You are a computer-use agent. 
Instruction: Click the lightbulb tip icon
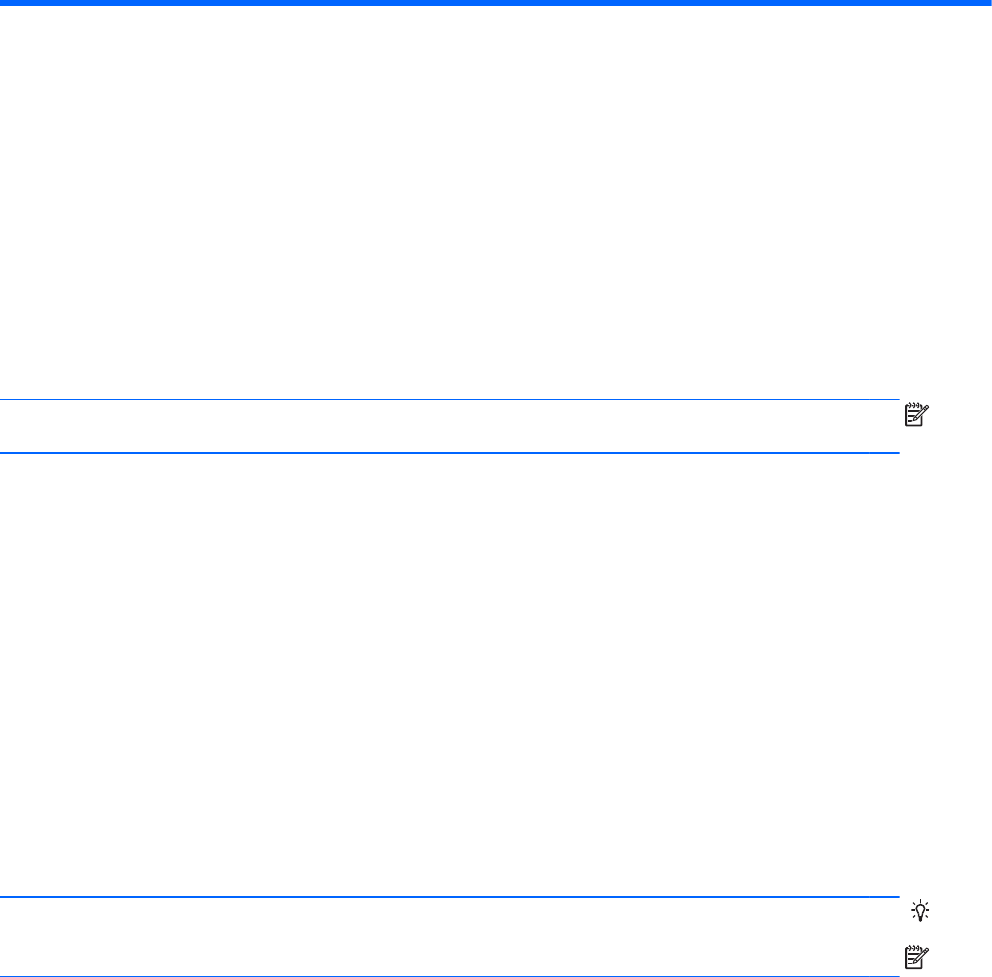tap(920, 911)
